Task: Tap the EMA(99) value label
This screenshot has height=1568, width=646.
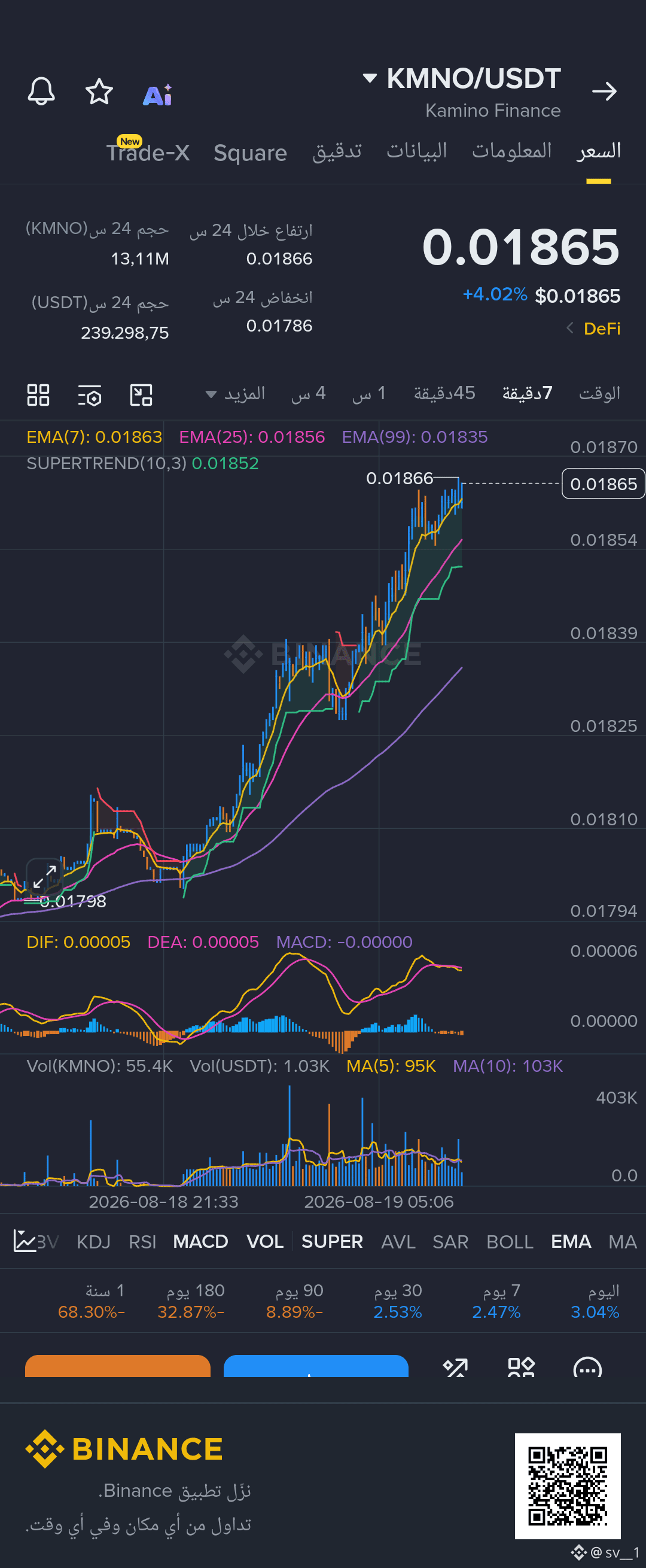Action: pyautogui.click(x=415, y=437)
